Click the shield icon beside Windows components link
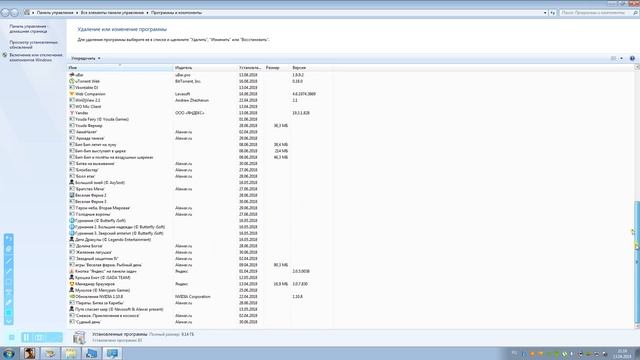This screenshot has height=360, width=640. click(x=5, y=55)
